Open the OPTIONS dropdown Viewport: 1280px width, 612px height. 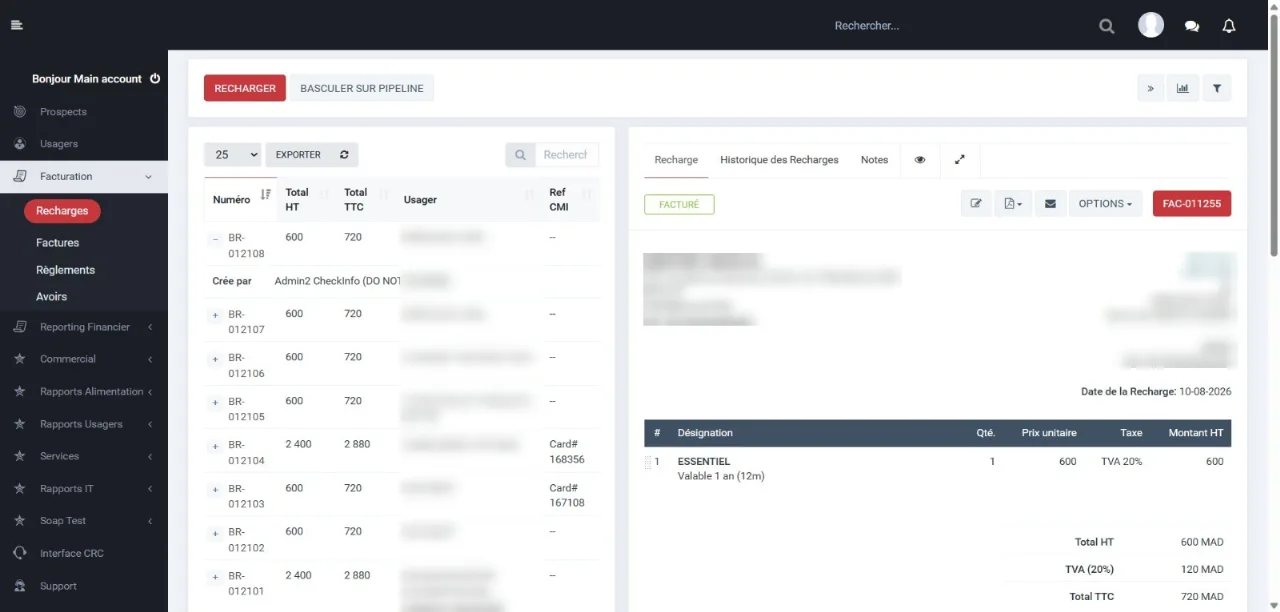coord(1105,204)
